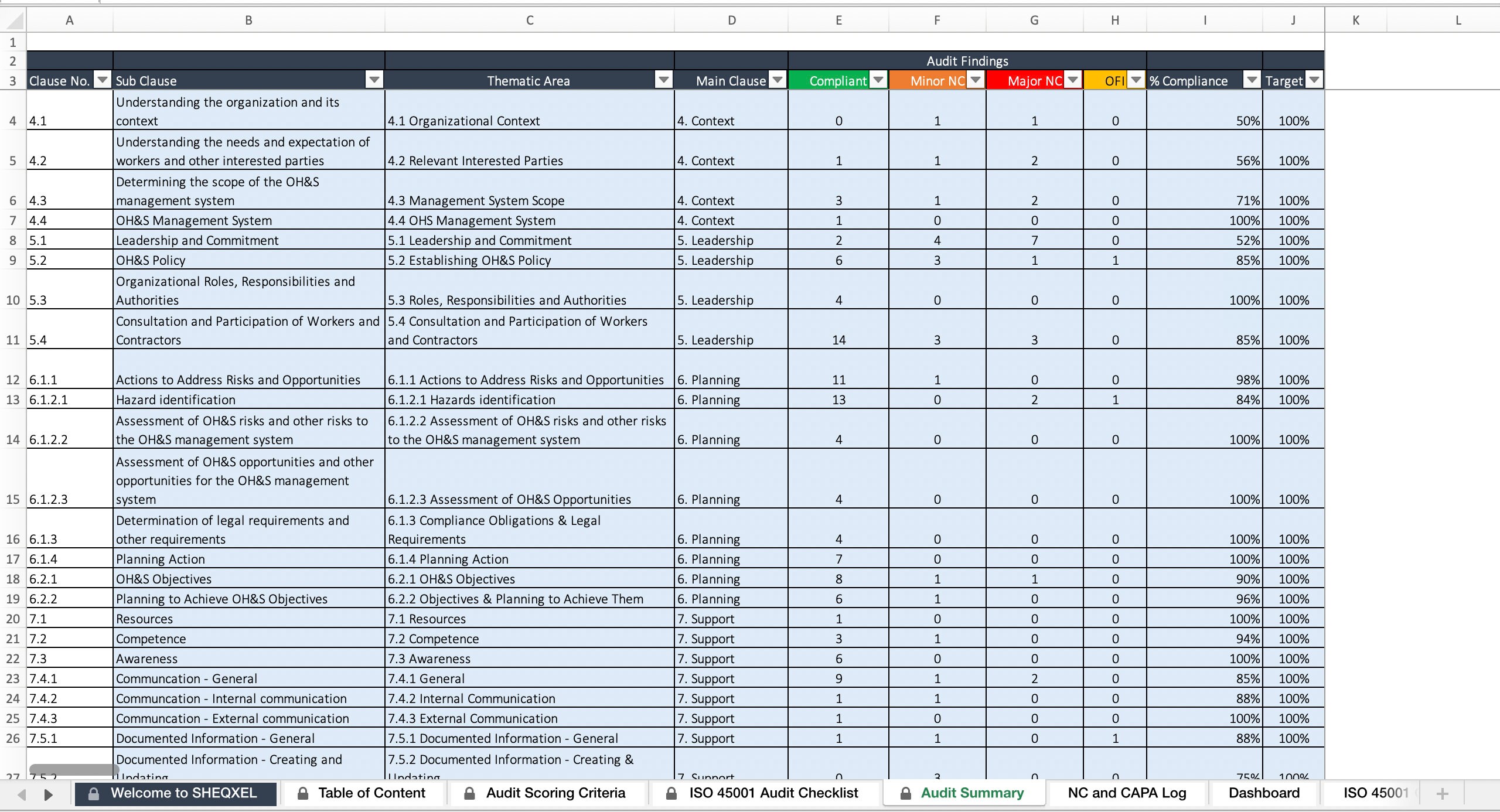Open the Major NC filter dropdown
The height and width of the screenshot is (812, 1500).
point(1073,80)
